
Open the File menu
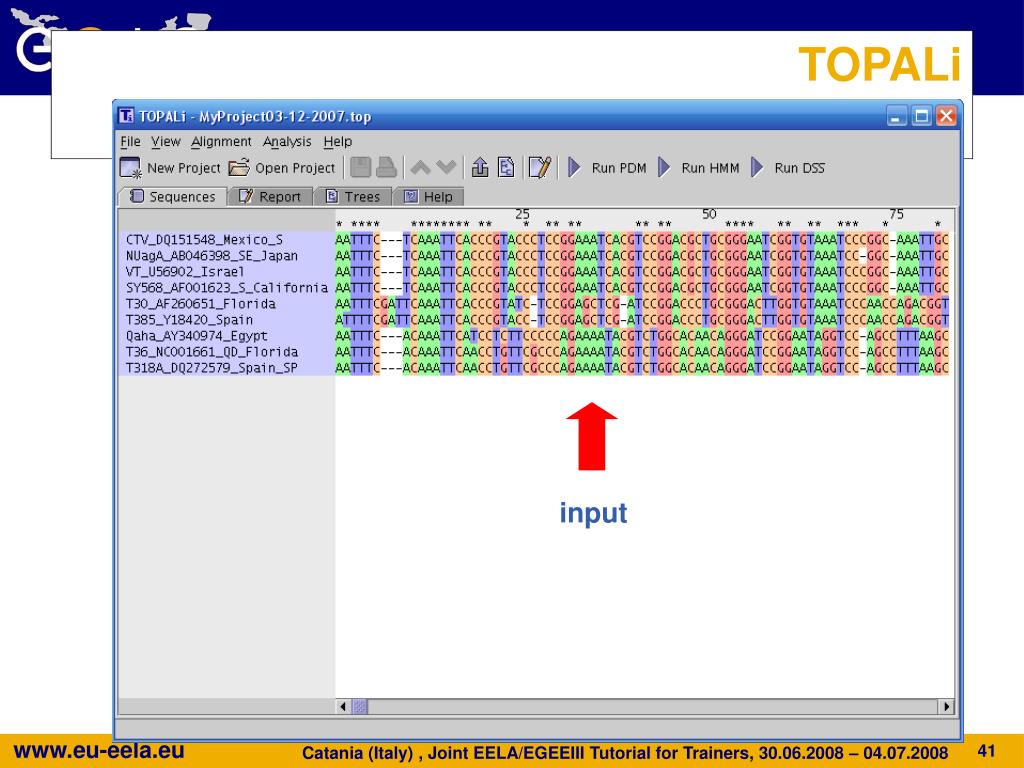coord(130,142)
